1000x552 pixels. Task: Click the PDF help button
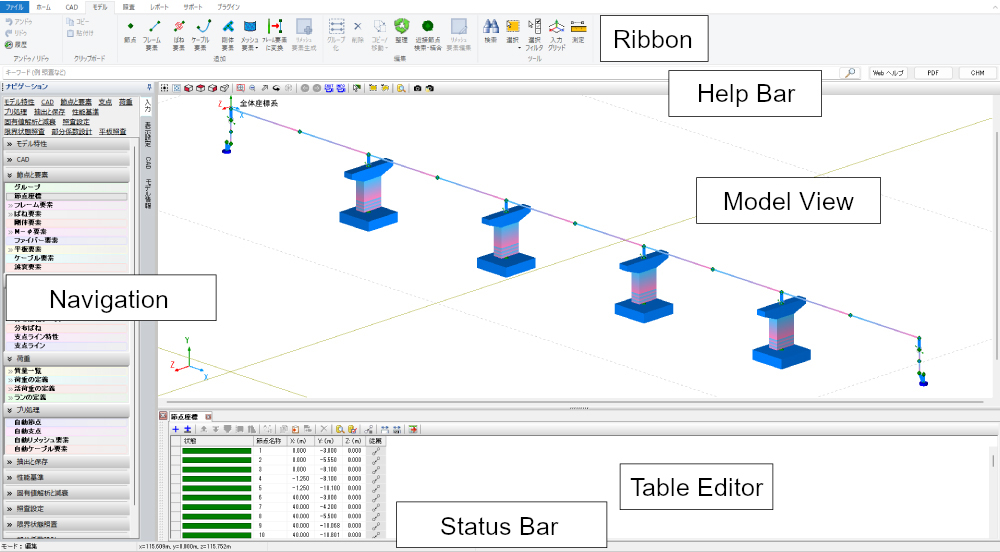[x=932, y=73]
